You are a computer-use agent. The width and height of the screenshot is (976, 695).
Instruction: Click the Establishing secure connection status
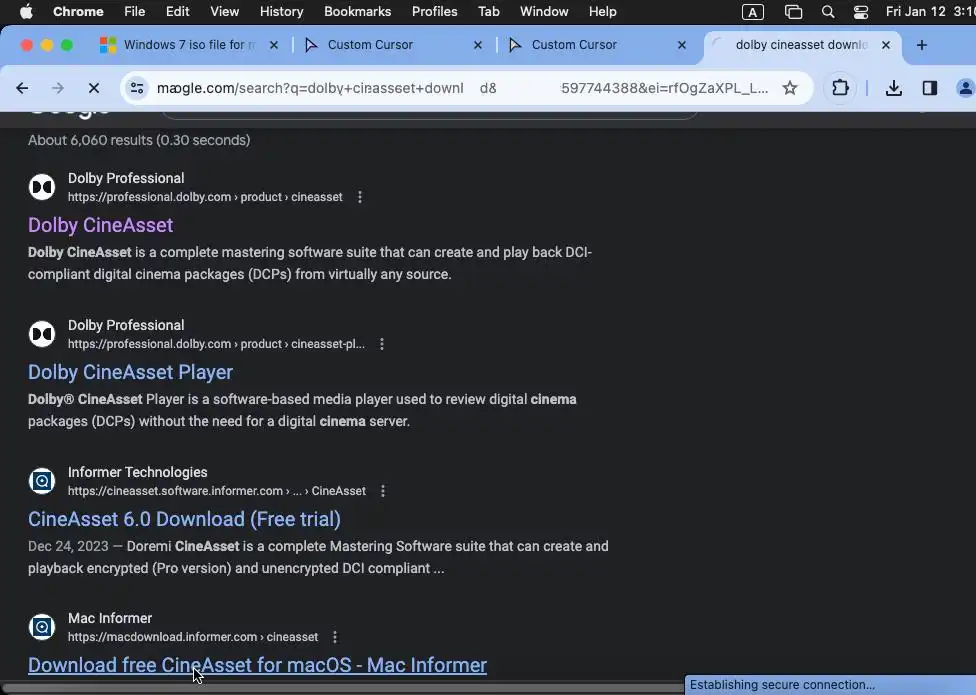[782, 685]
